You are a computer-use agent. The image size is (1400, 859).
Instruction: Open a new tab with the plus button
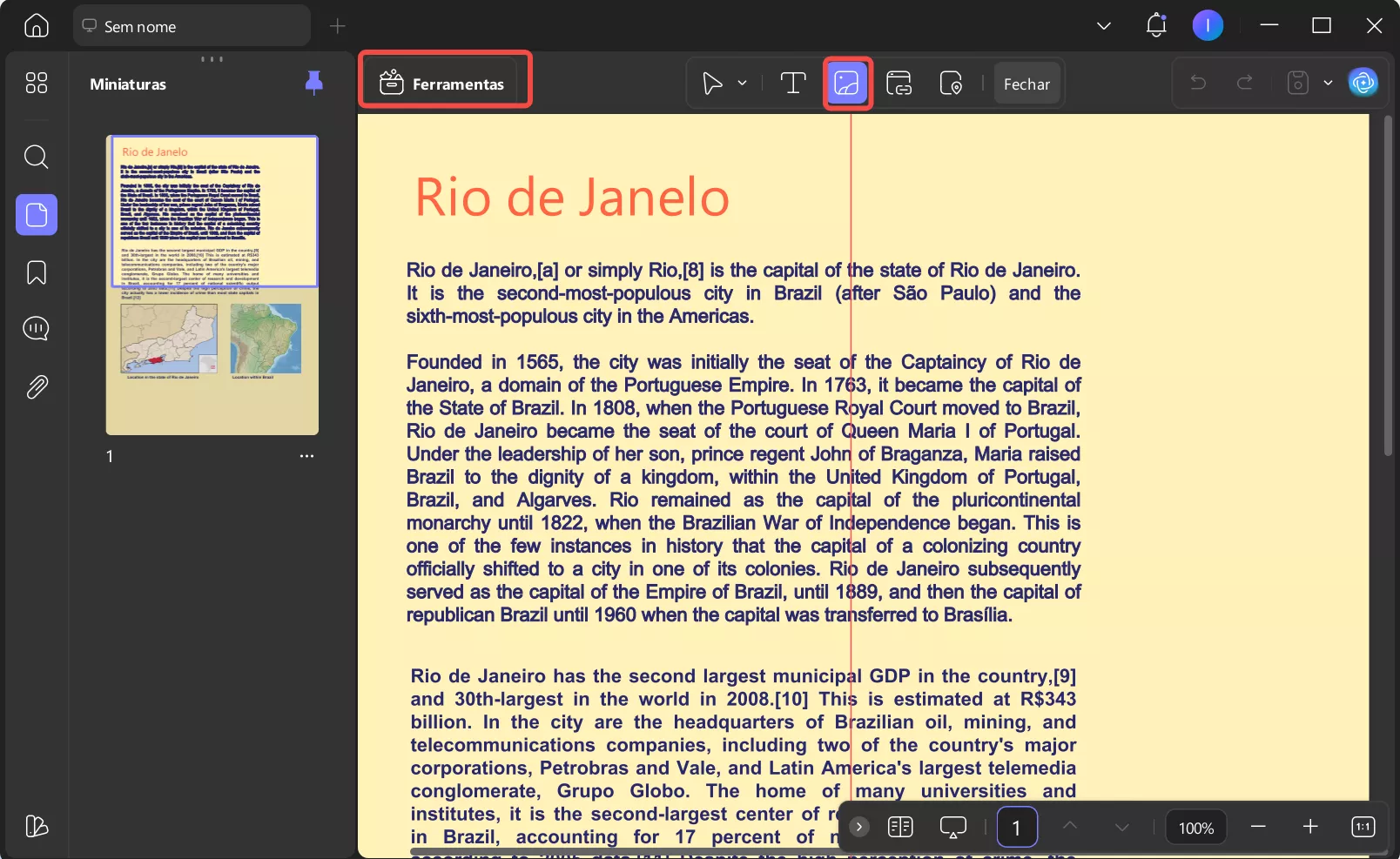click(x=336, y=26)
